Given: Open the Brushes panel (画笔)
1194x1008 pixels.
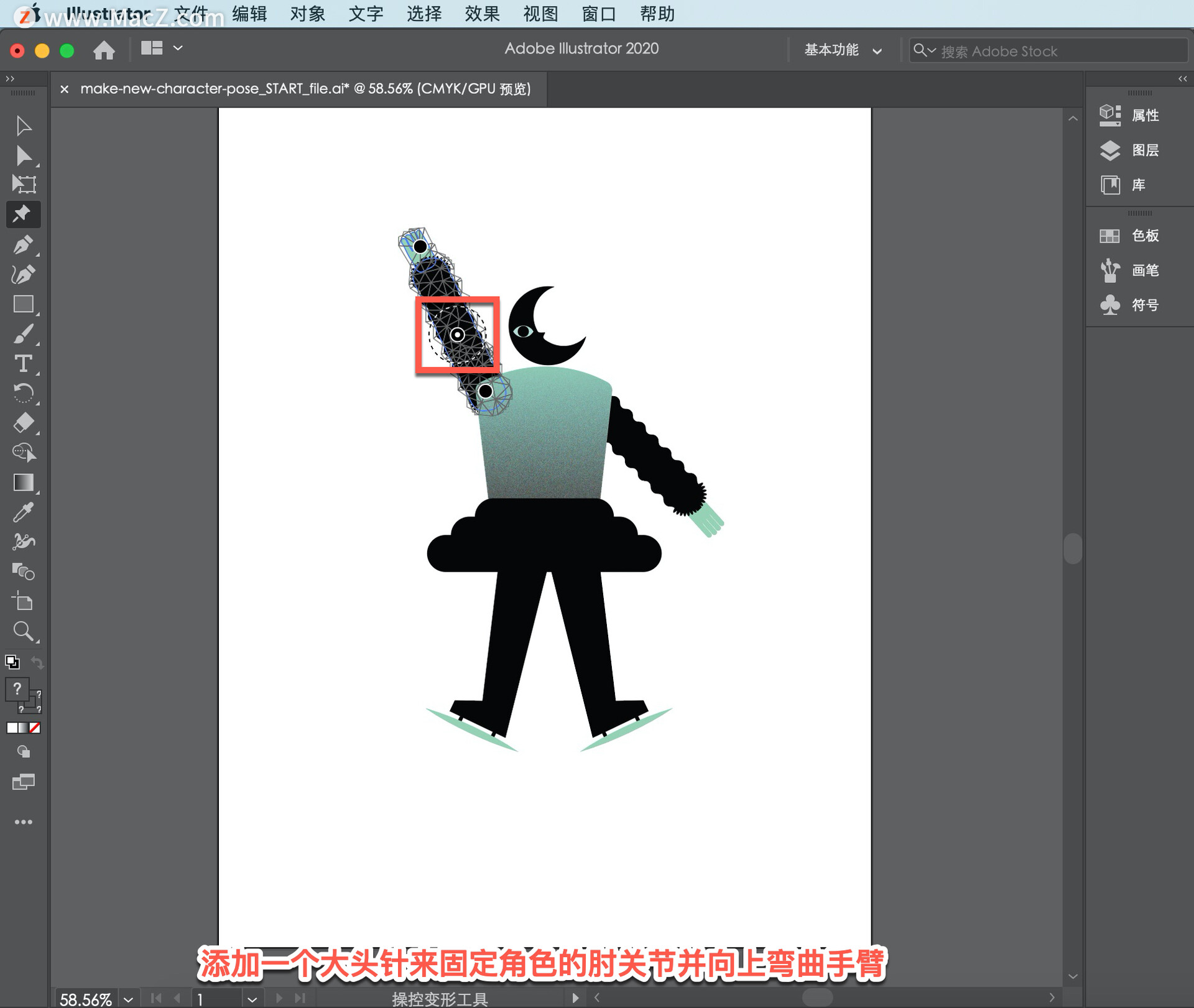Looking at the screenshot, I should 1130,270.
